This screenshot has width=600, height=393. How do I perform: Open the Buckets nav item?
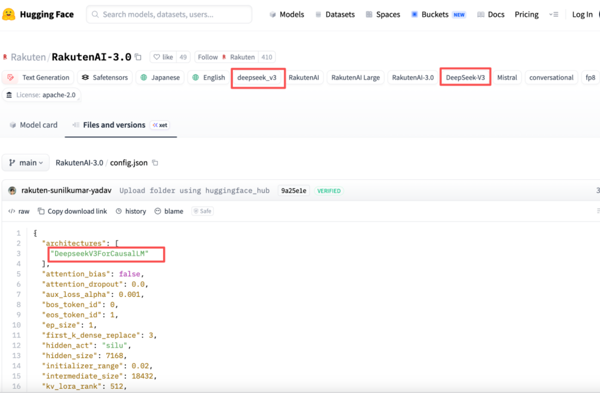click(x=439, y=15)
